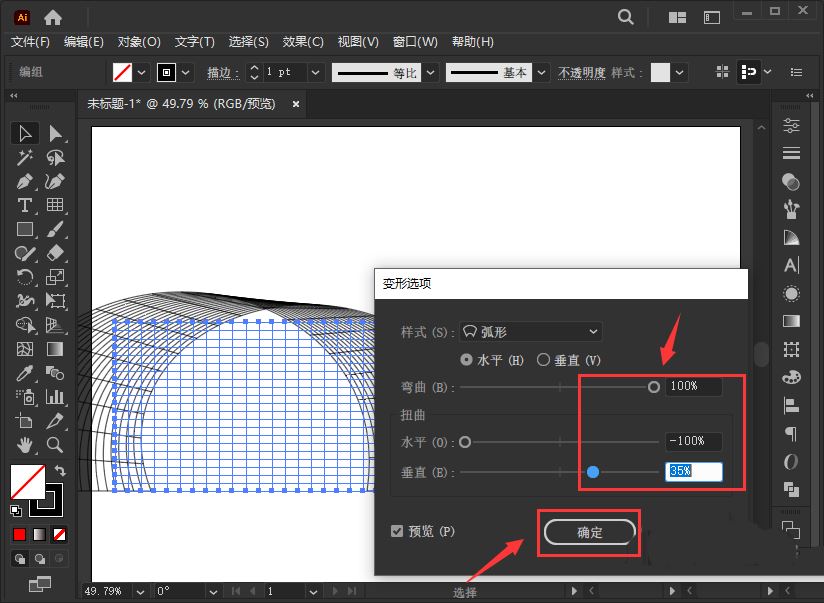Image resolution: width=824 pixels, height=603 pixels.
Task: Enable the 预览 preview checkbox
Action: pos(397,533)
